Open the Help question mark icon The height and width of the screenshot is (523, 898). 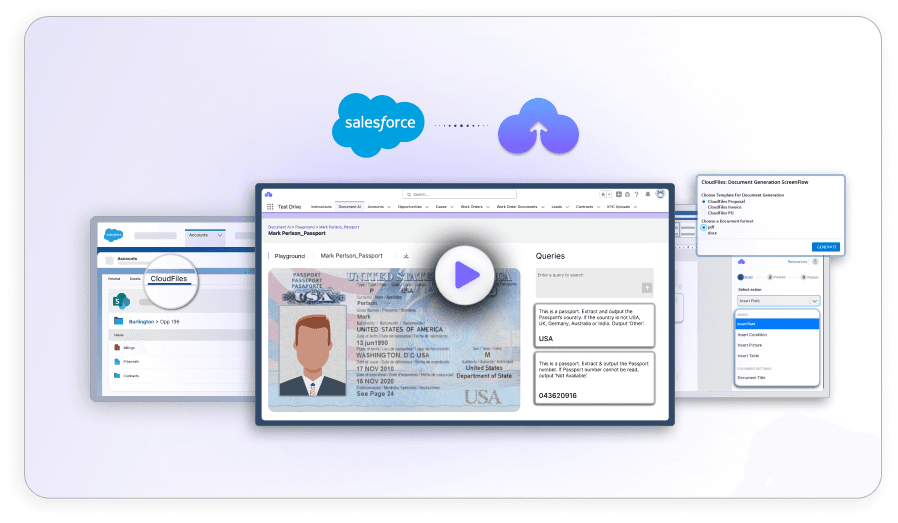636,195
